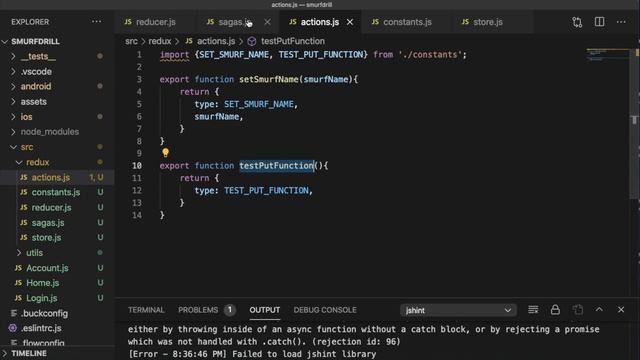Expand the ios folder

[26, 117]
